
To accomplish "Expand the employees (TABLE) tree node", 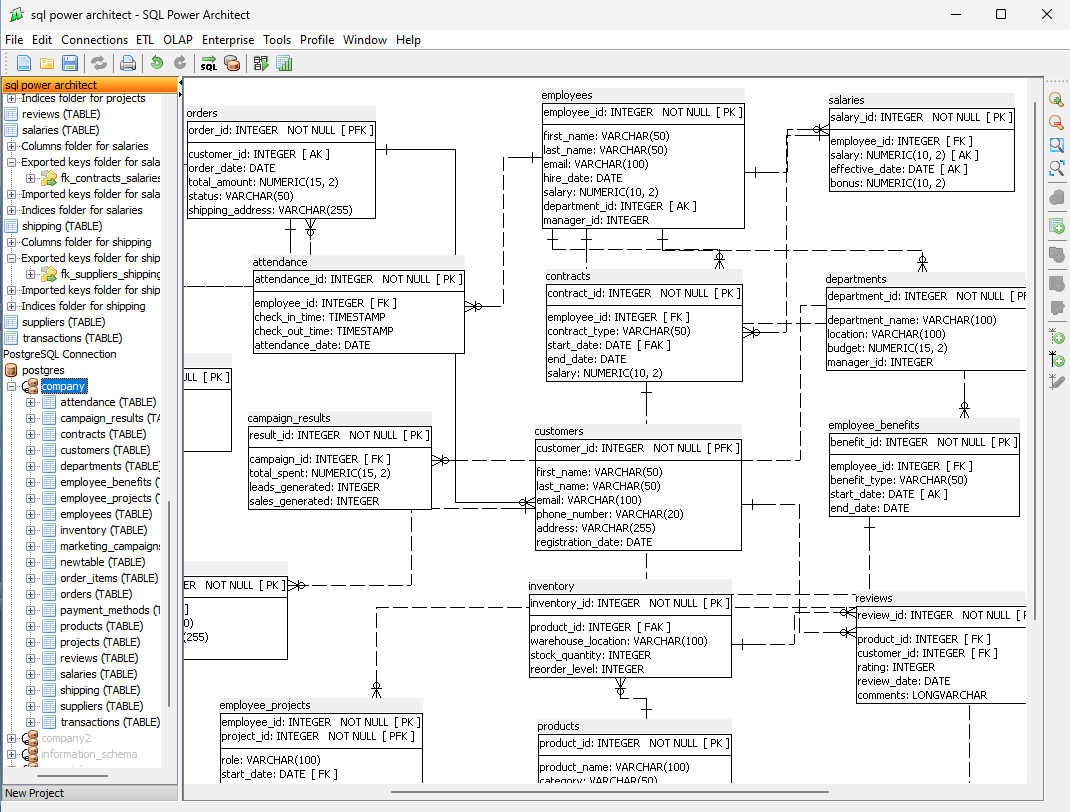I will pos(31,514).
